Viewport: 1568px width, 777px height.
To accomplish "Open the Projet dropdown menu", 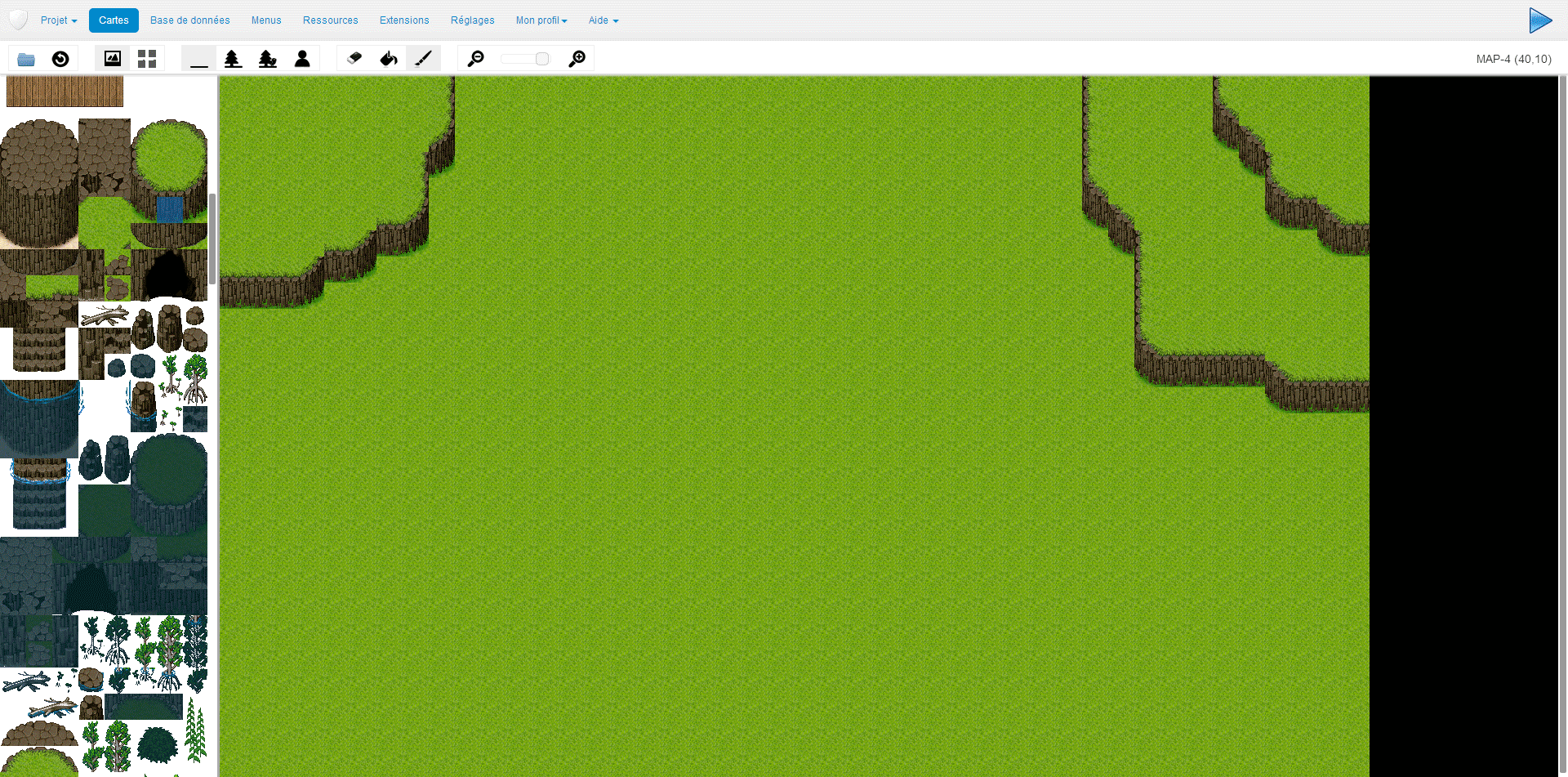I will 59,20.
